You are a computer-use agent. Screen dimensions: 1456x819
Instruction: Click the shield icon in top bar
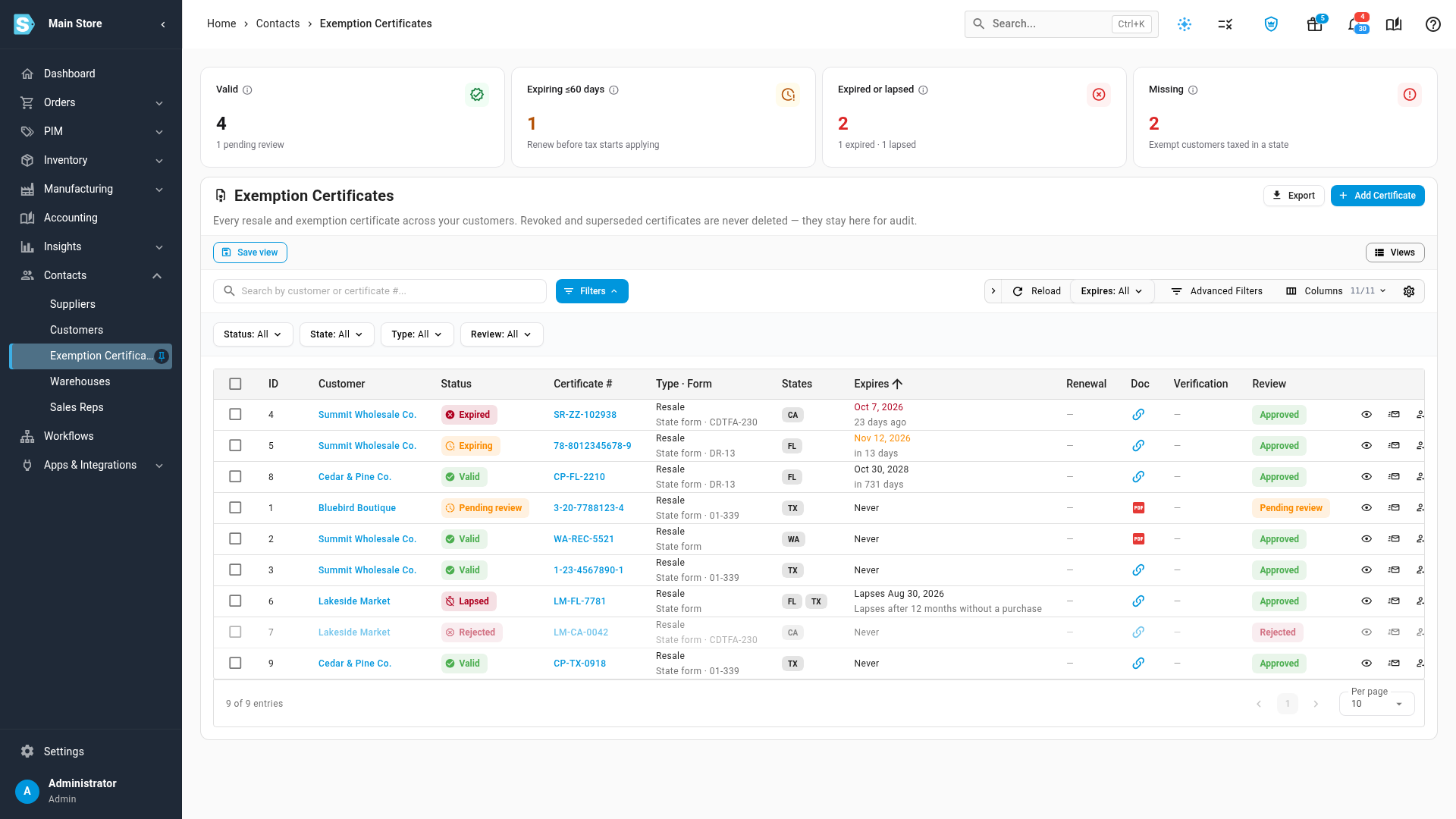1271,24
